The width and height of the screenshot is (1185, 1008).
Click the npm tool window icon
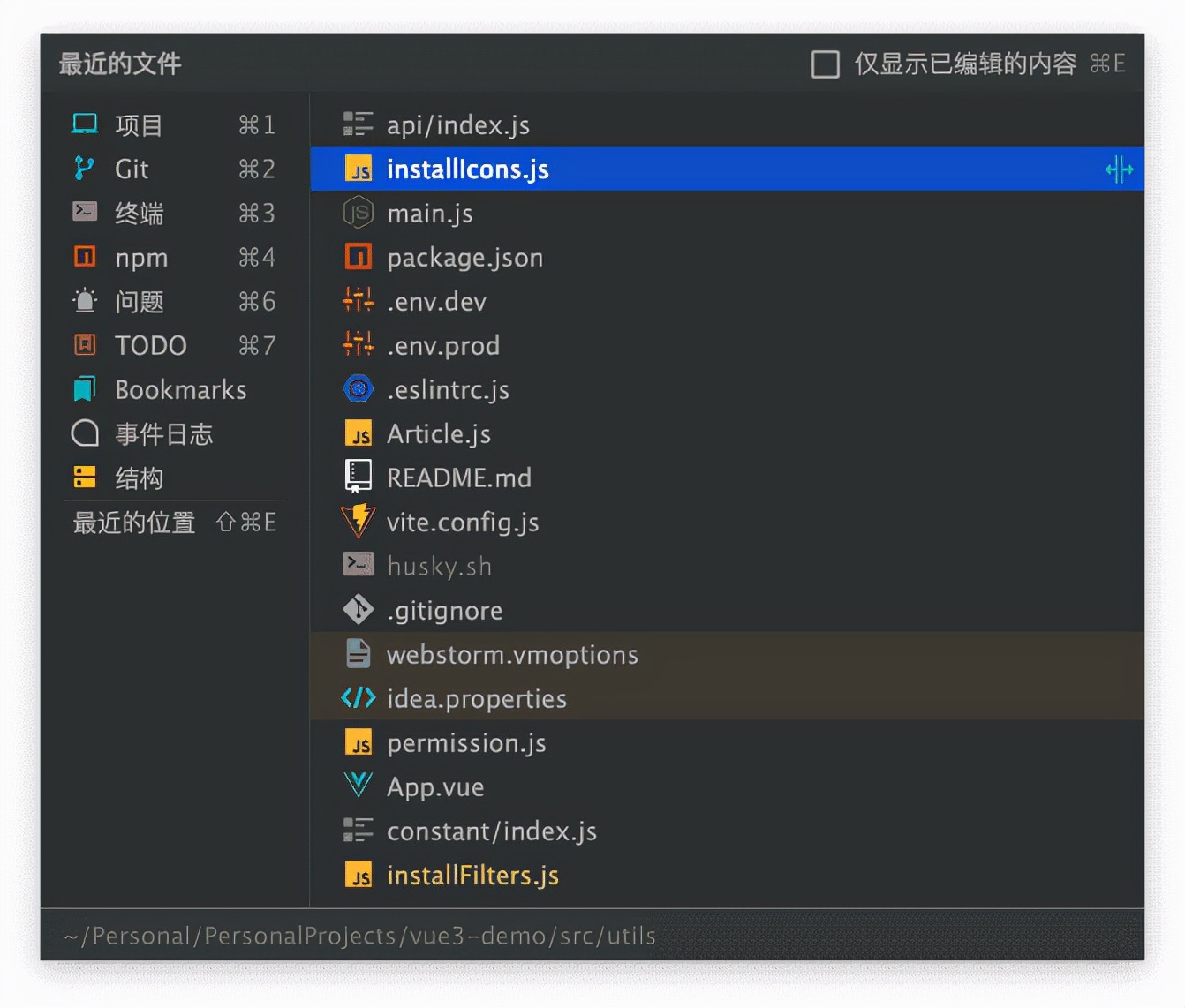pyautogui.click(x=85, y=257)
